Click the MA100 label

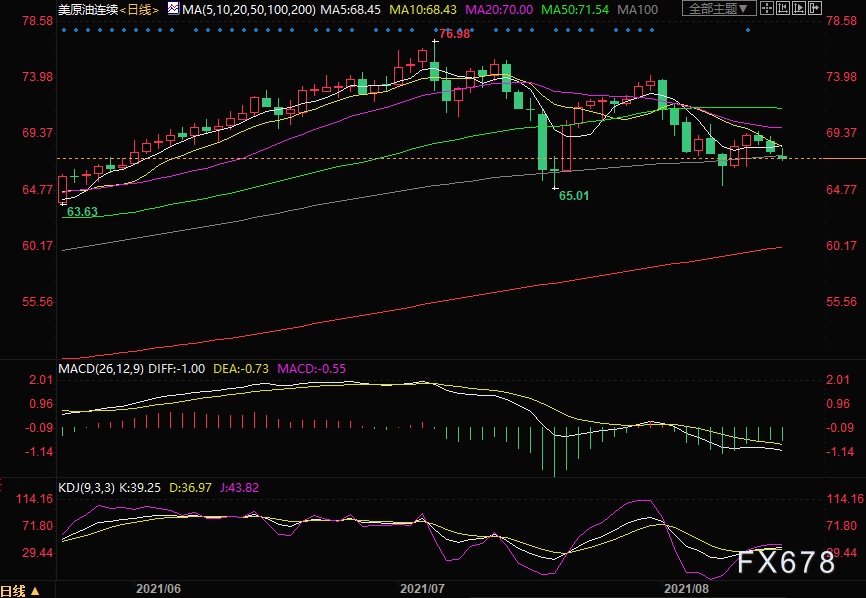637,9
